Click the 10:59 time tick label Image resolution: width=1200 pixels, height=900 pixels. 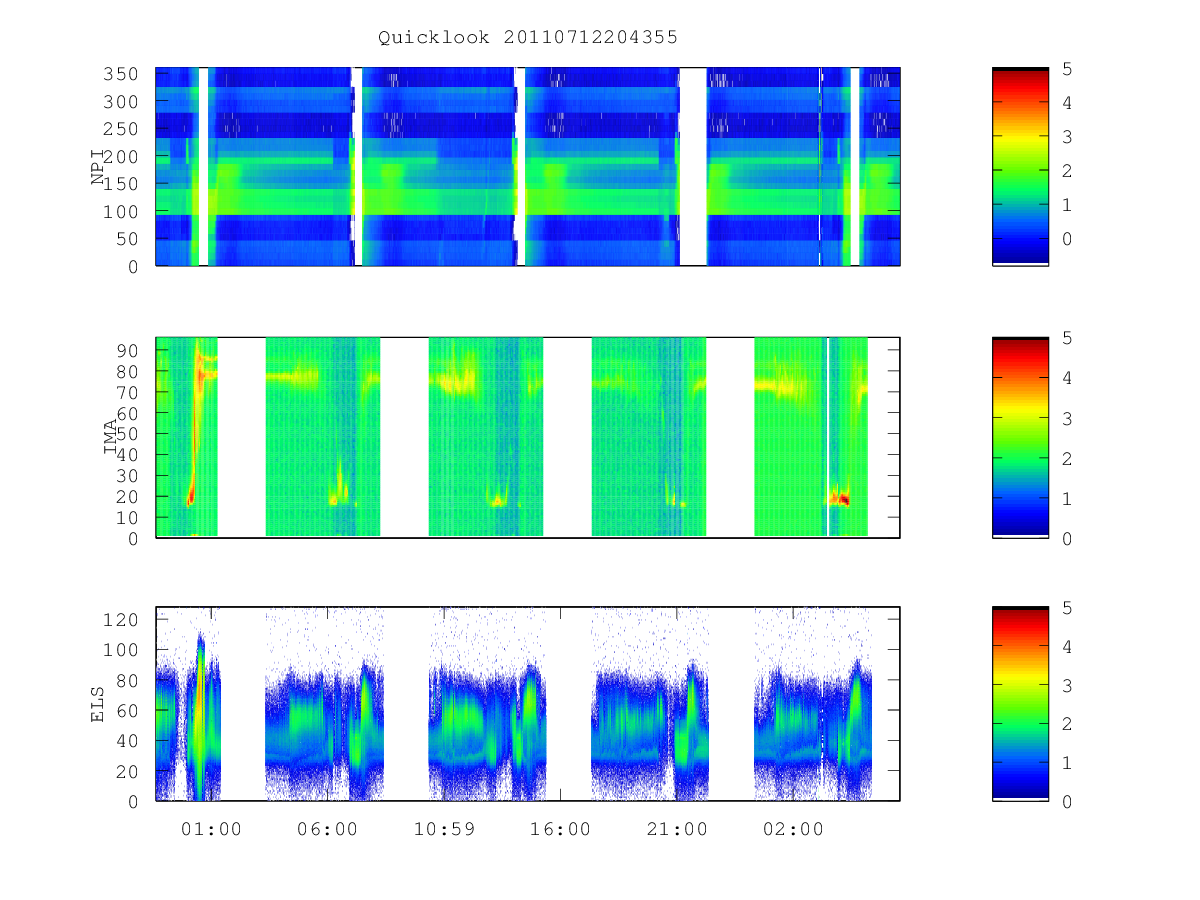[444, 829]
